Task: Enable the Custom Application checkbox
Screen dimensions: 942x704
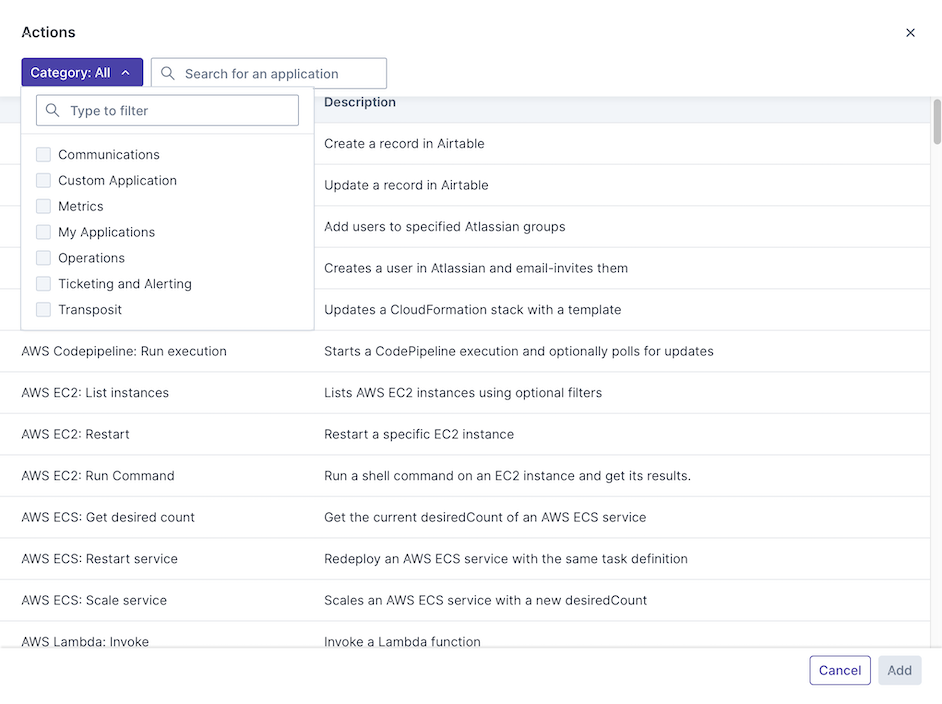Action: coord(43,180)
